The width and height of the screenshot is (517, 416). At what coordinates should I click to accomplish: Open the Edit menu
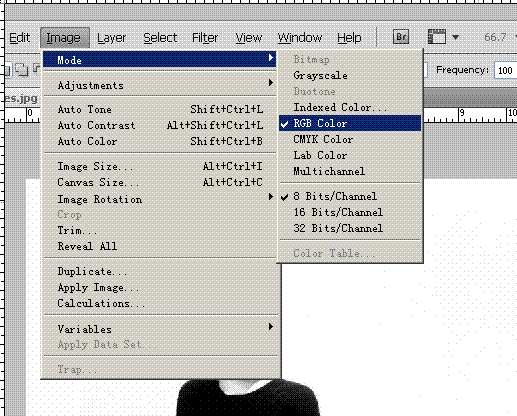coord(19,38)
